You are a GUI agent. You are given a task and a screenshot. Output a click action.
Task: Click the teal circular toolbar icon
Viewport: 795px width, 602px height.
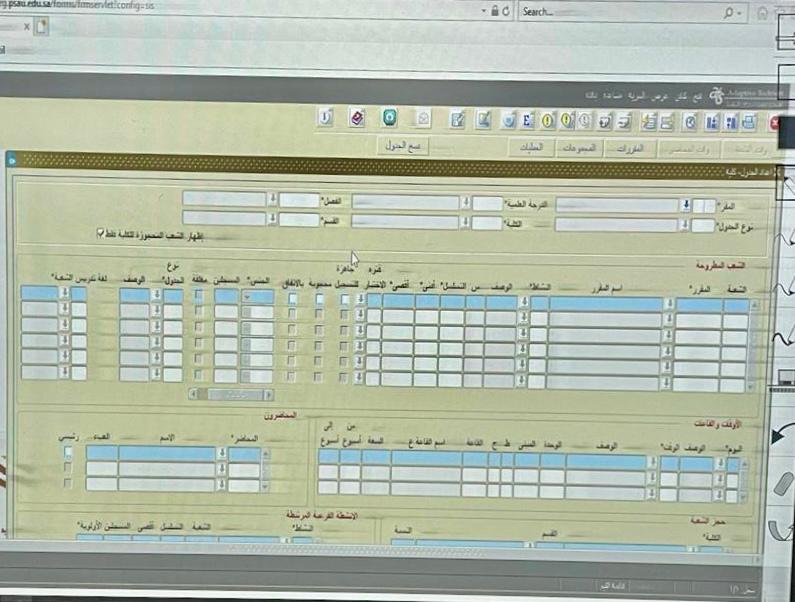389,118
